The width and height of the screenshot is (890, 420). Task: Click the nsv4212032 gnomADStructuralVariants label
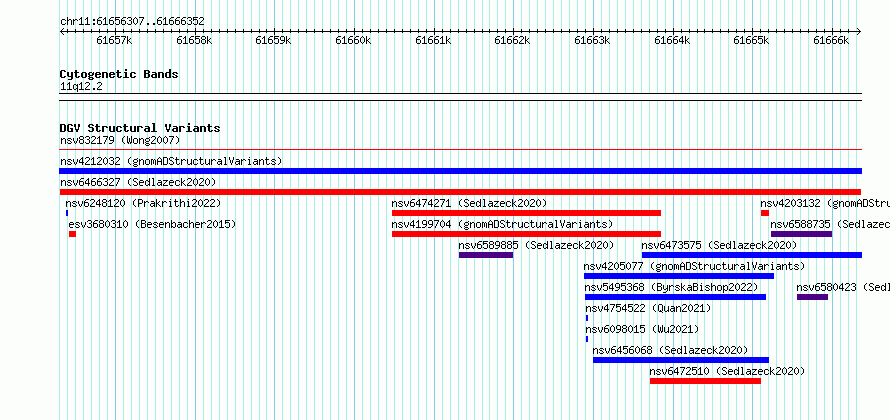171,161
